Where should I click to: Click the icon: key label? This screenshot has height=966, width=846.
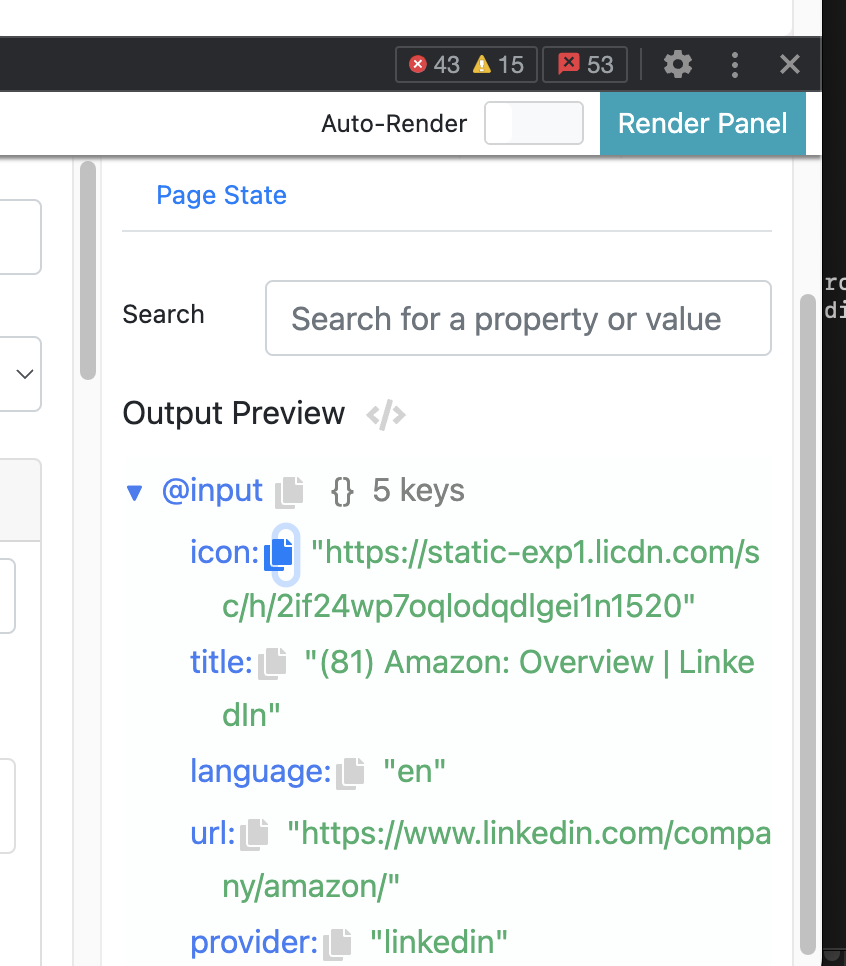point(224,552)
